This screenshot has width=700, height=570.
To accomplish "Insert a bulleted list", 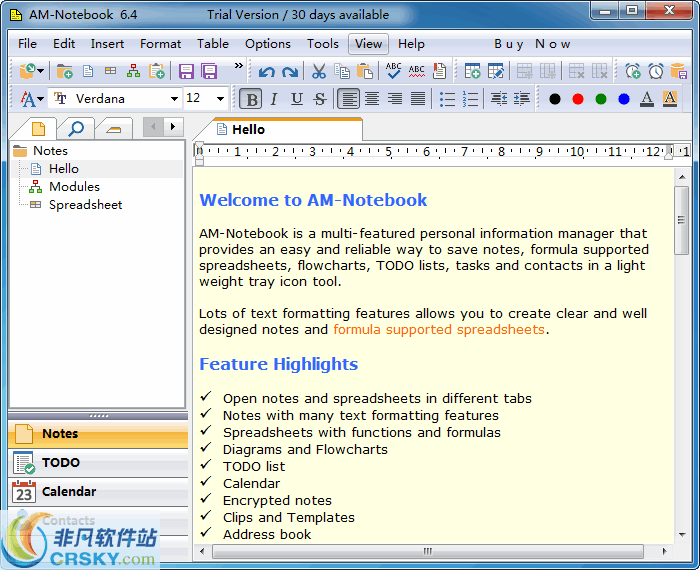I will (447, 99).
